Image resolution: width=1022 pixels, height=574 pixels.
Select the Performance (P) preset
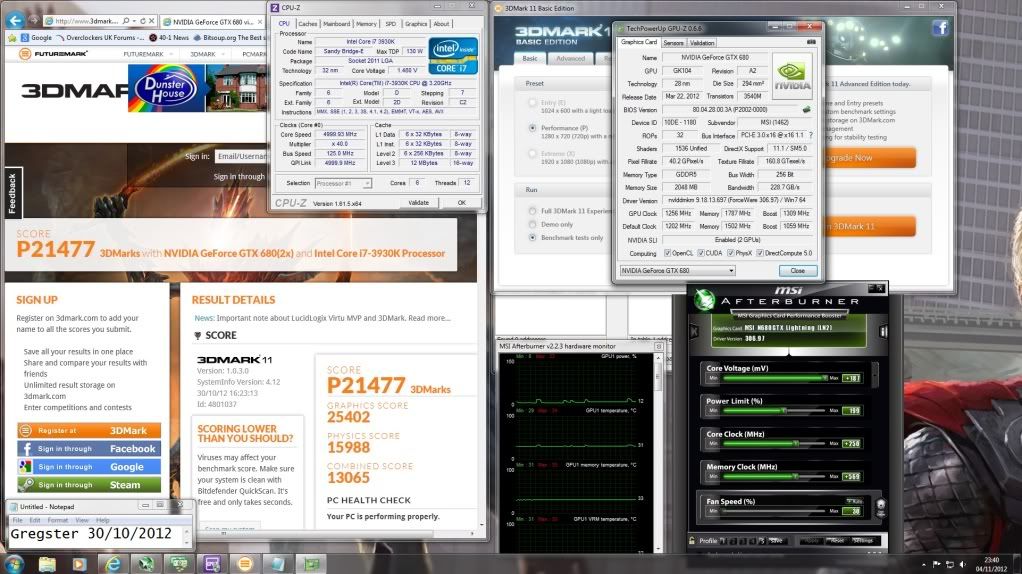click(x=533, y=128)
